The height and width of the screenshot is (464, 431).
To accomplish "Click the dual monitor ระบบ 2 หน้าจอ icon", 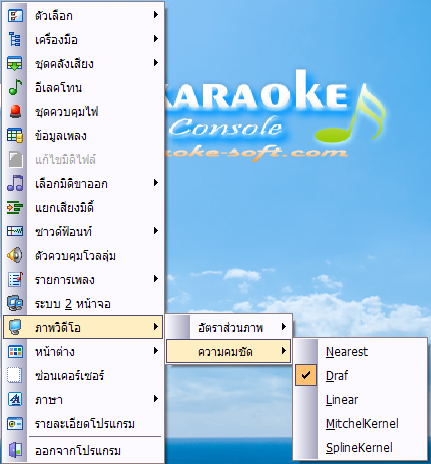I will [15, 303].
